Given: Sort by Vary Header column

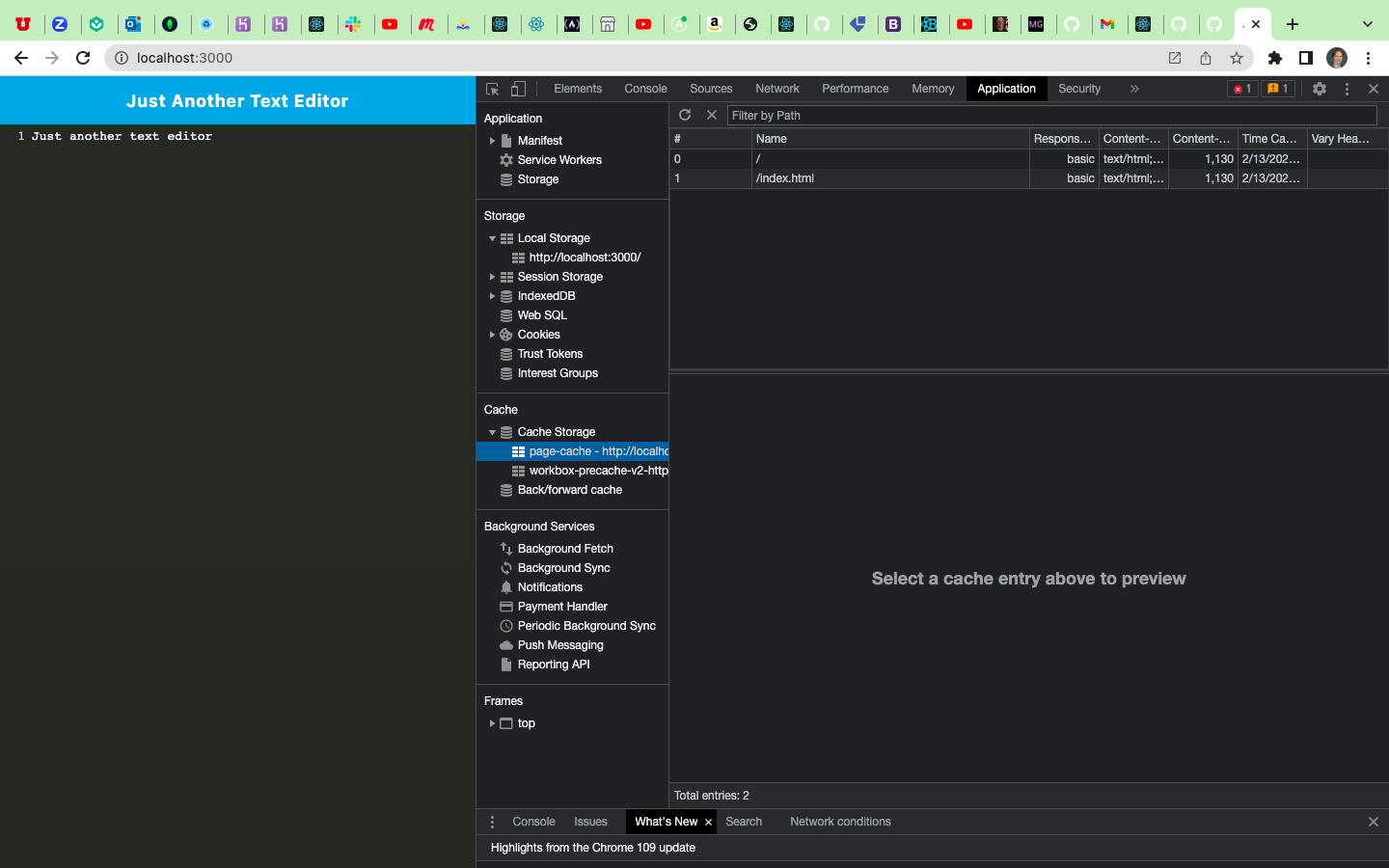Looking at the screenshot, I should click(1347, 139).
